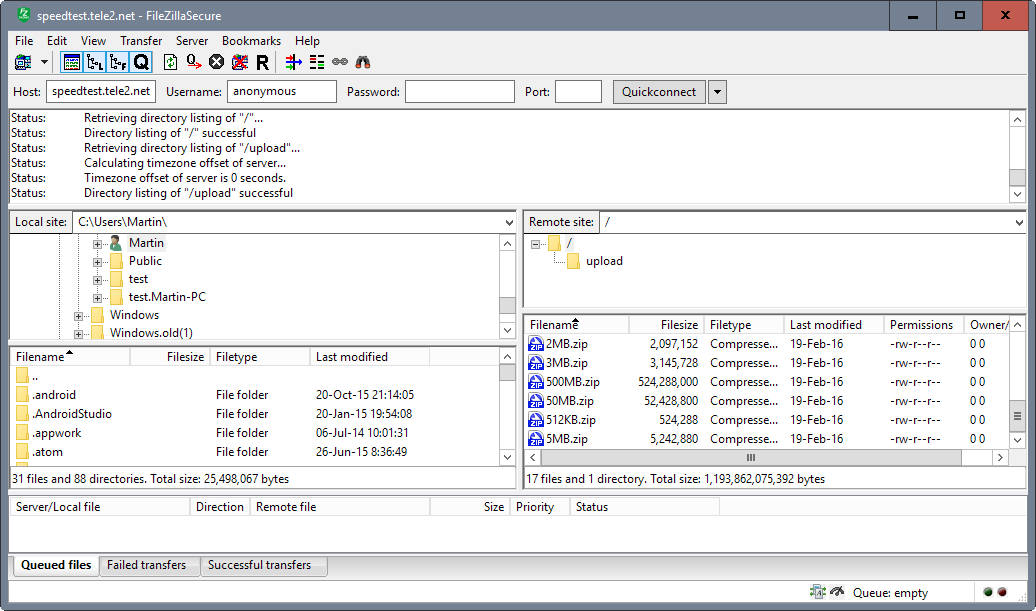This screenshot has width=1036, height=611.
Task: Toggle the message log display
Action: coord(72,62)
